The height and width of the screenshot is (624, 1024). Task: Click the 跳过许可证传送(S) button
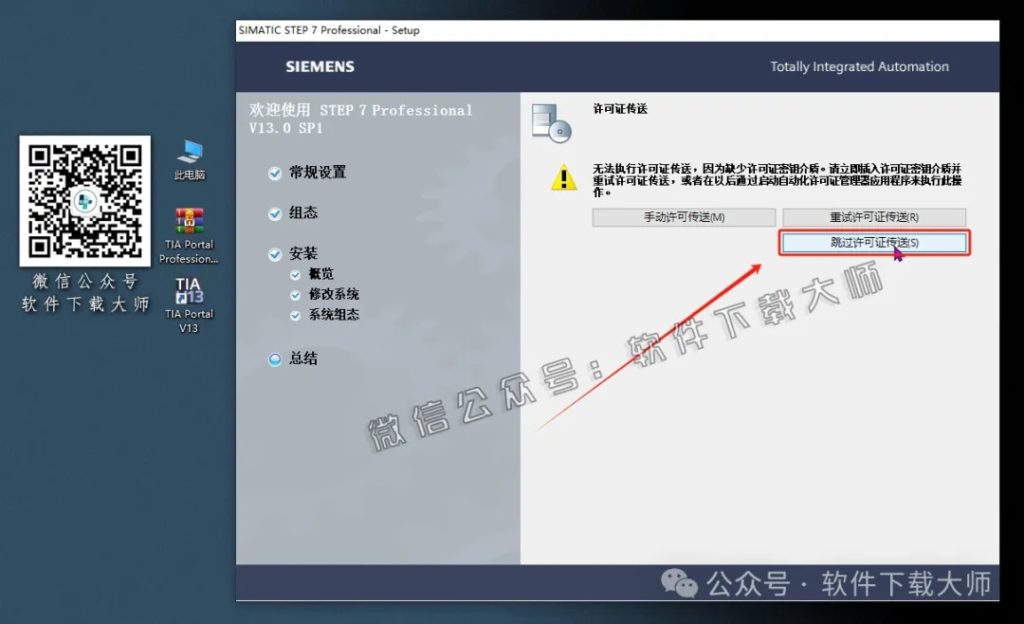[874, 241]
